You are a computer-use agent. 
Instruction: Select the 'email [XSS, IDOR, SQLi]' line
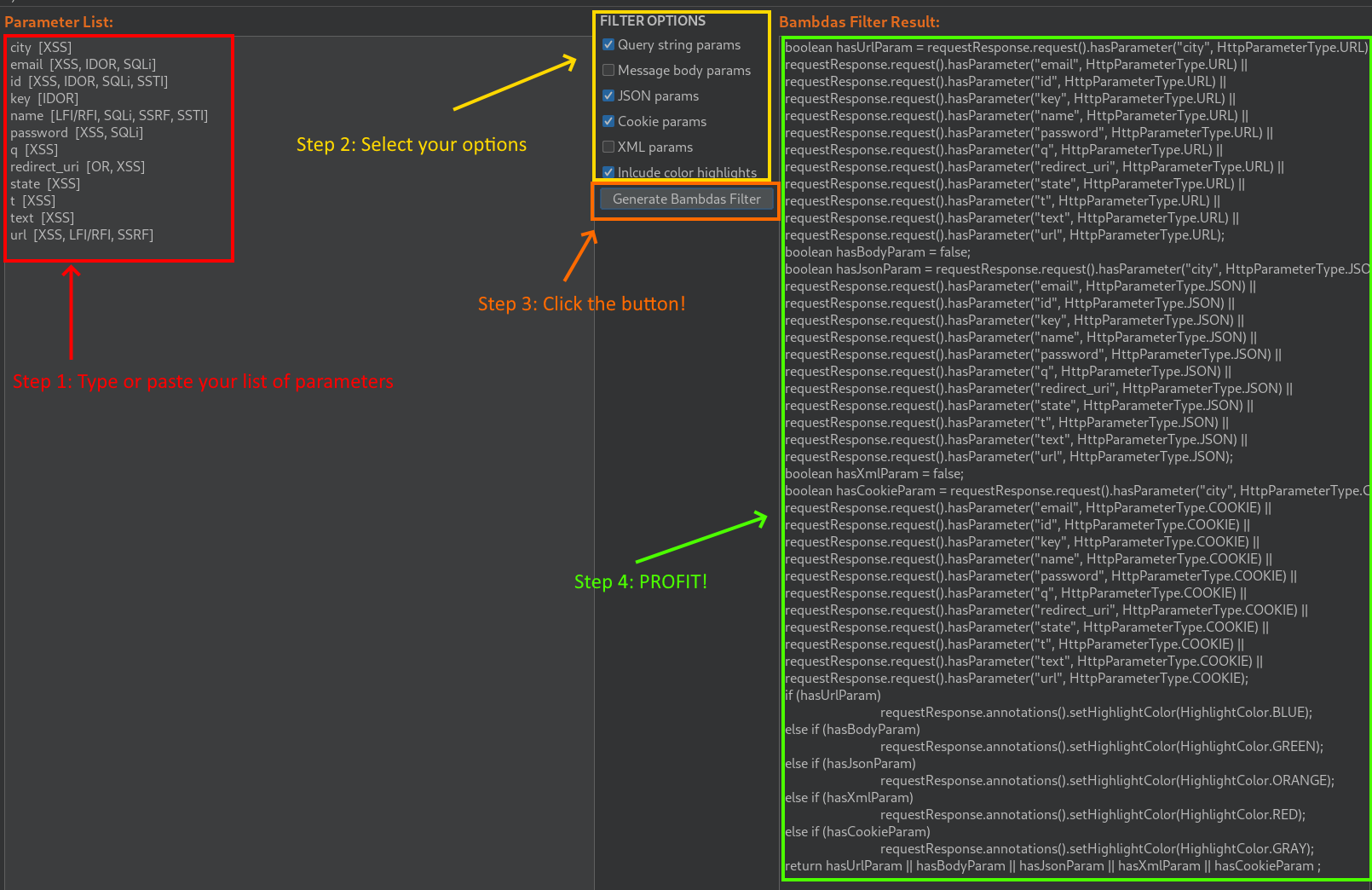83,64
